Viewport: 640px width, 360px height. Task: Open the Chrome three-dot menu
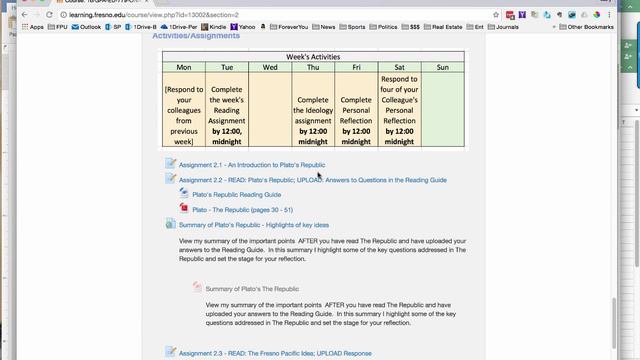click(609, 15)
